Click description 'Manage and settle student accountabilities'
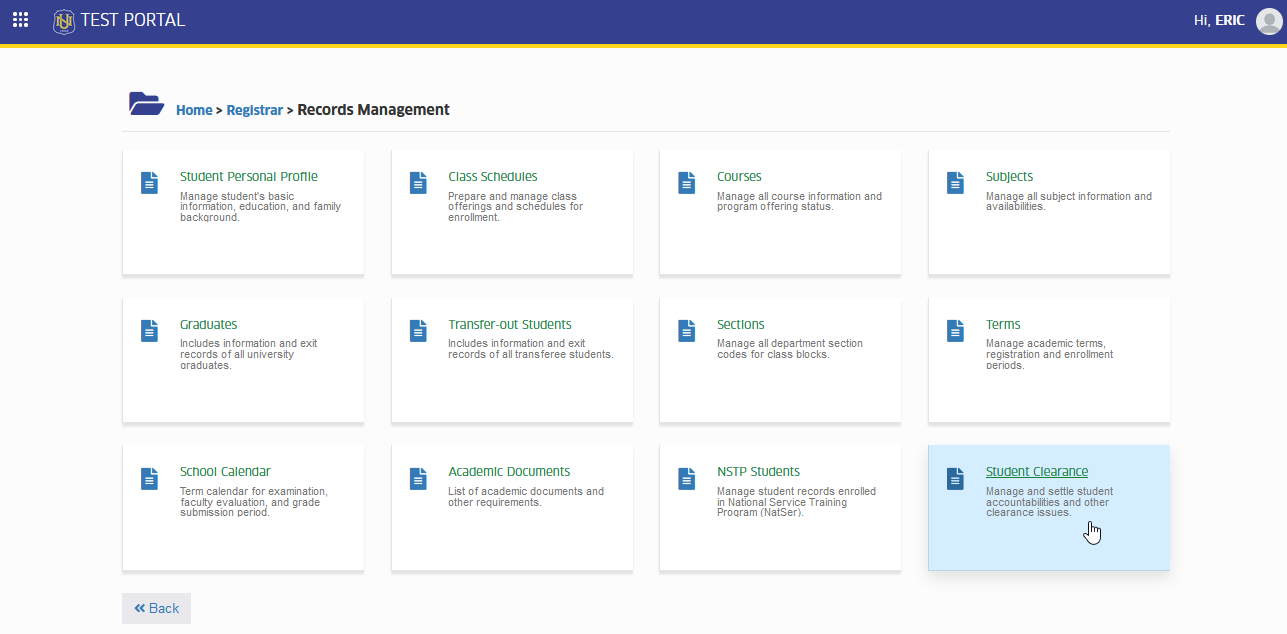Image resolution: width=1287 pixels, height=634 pixels. click(x=1049, y=502)
